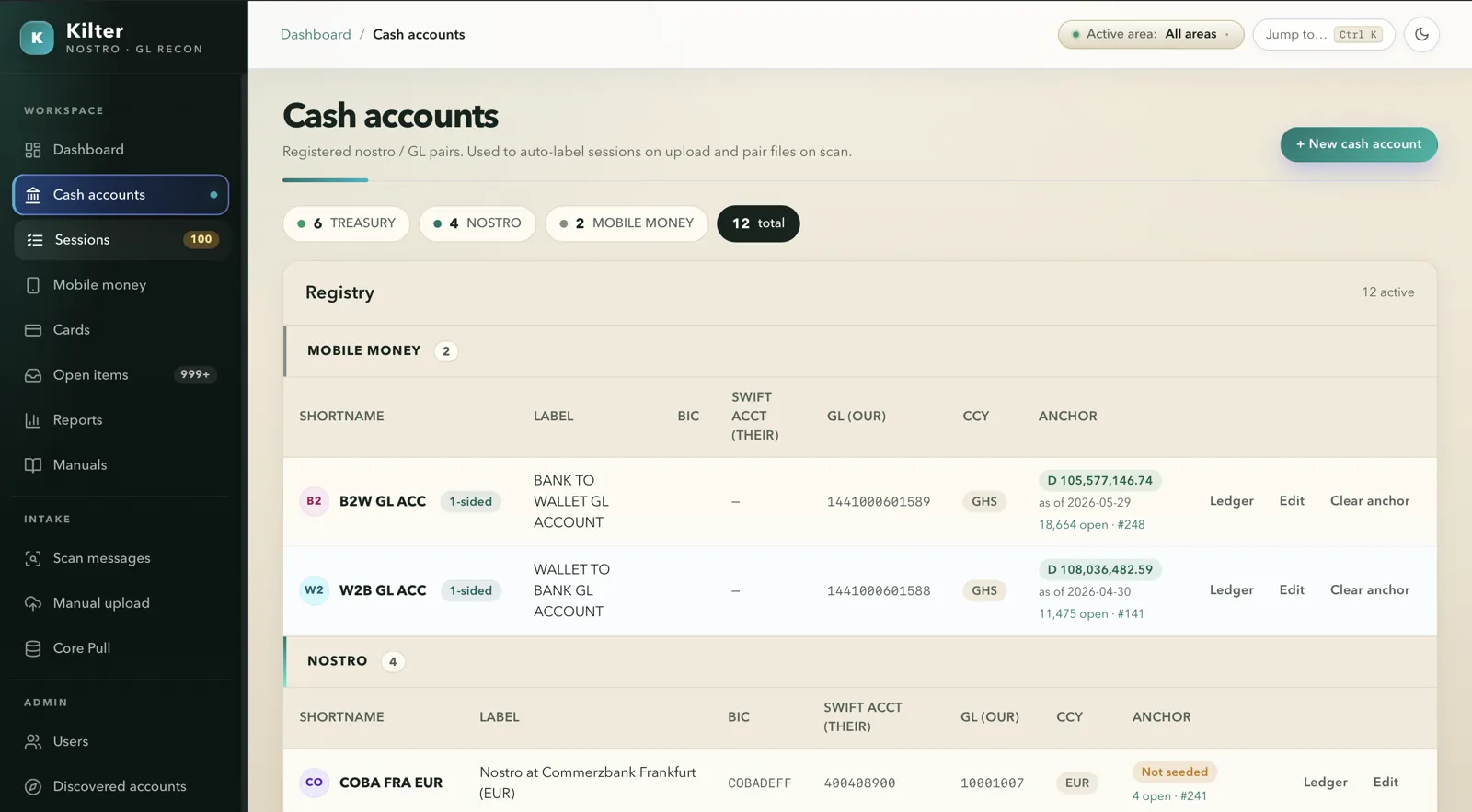The width and height of the screenshot is (1472, 812).
Task: Click the 100 Sessions count badge
Action: click(201, 239)
